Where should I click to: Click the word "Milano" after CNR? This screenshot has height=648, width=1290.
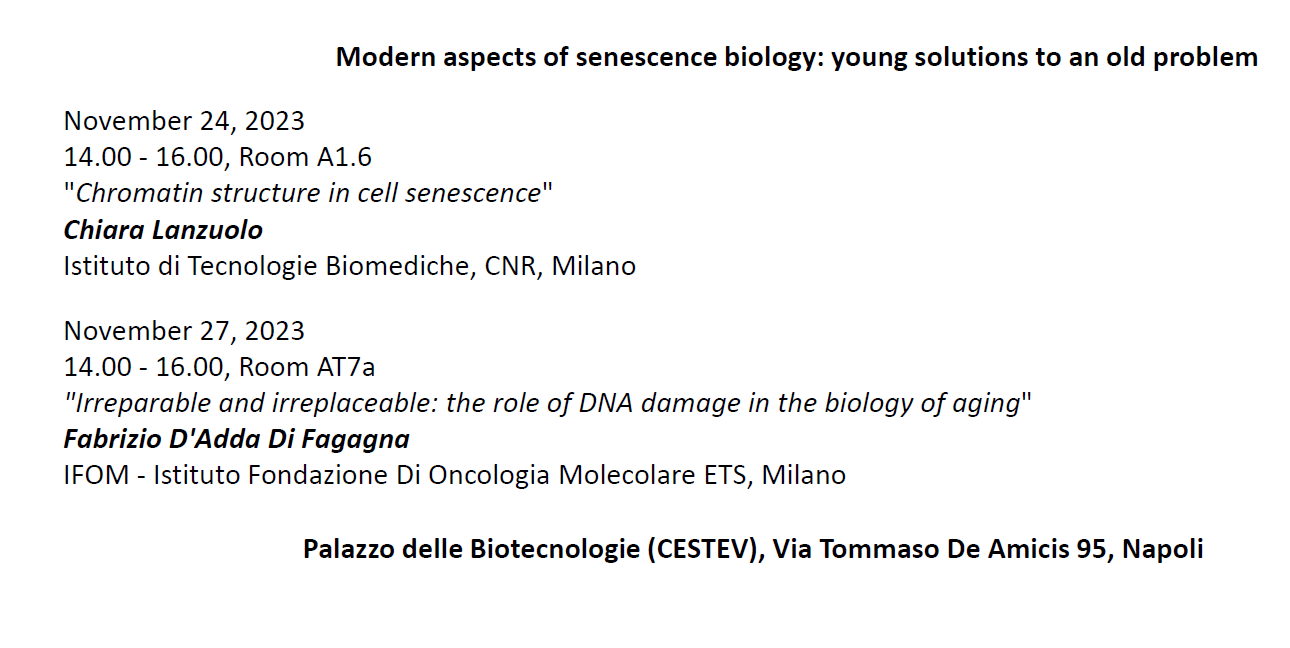tap(594, 266)
